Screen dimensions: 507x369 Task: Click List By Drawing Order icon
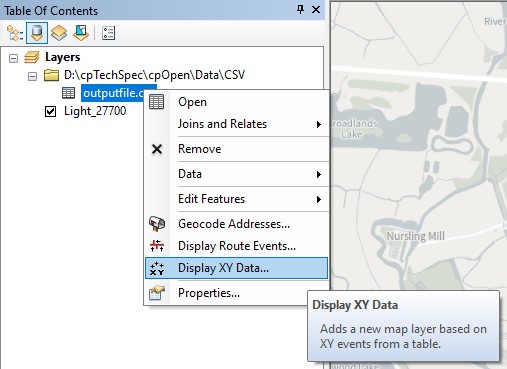click(15, 33)
